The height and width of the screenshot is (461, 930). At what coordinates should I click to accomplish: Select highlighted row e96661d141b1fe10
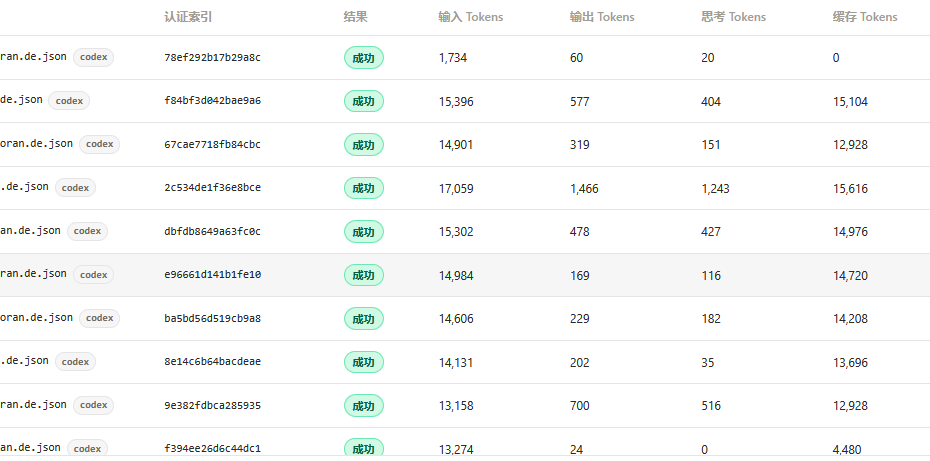[x=465, y=275]
